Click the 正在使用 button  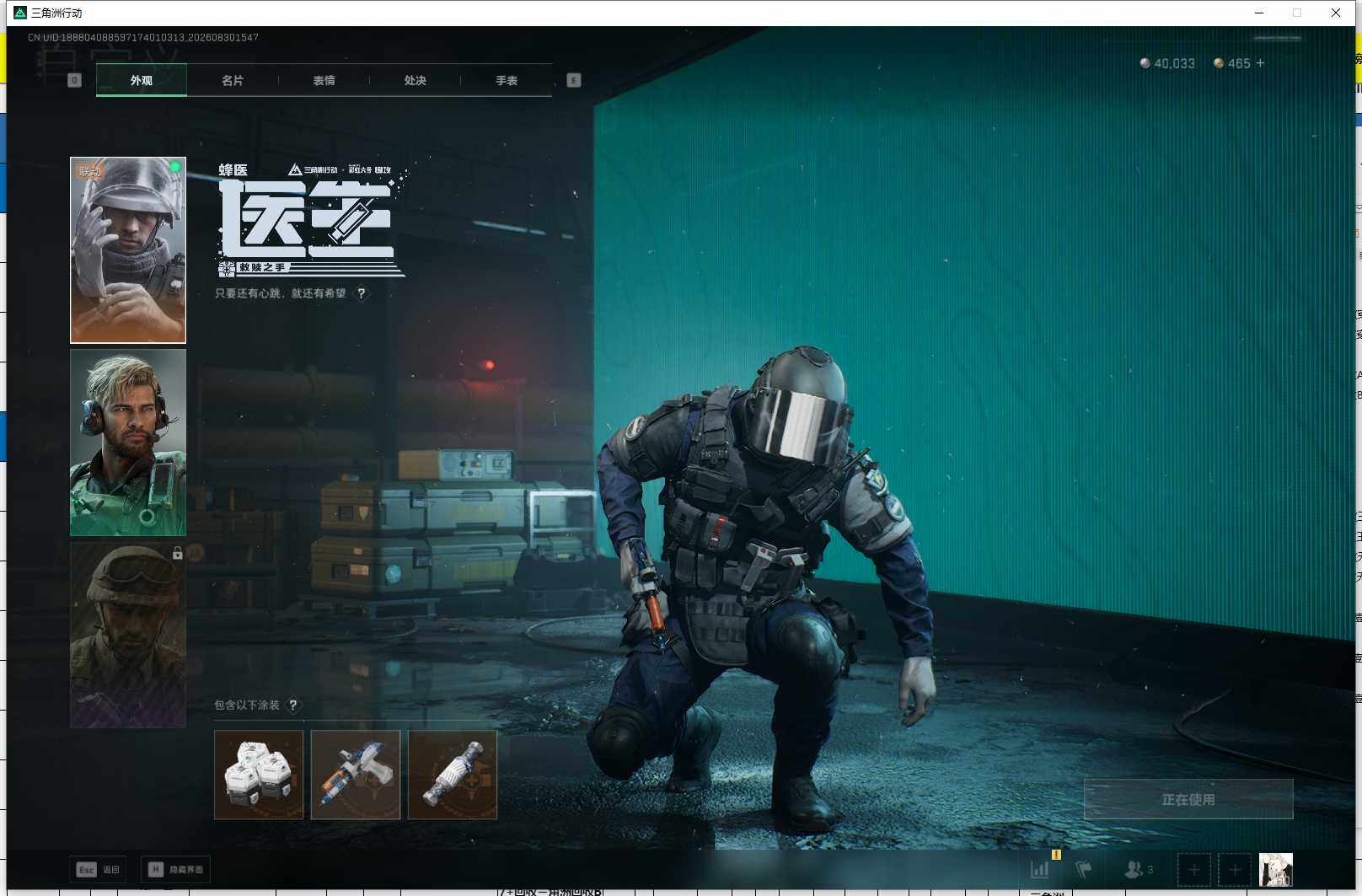click(1188, 799)
